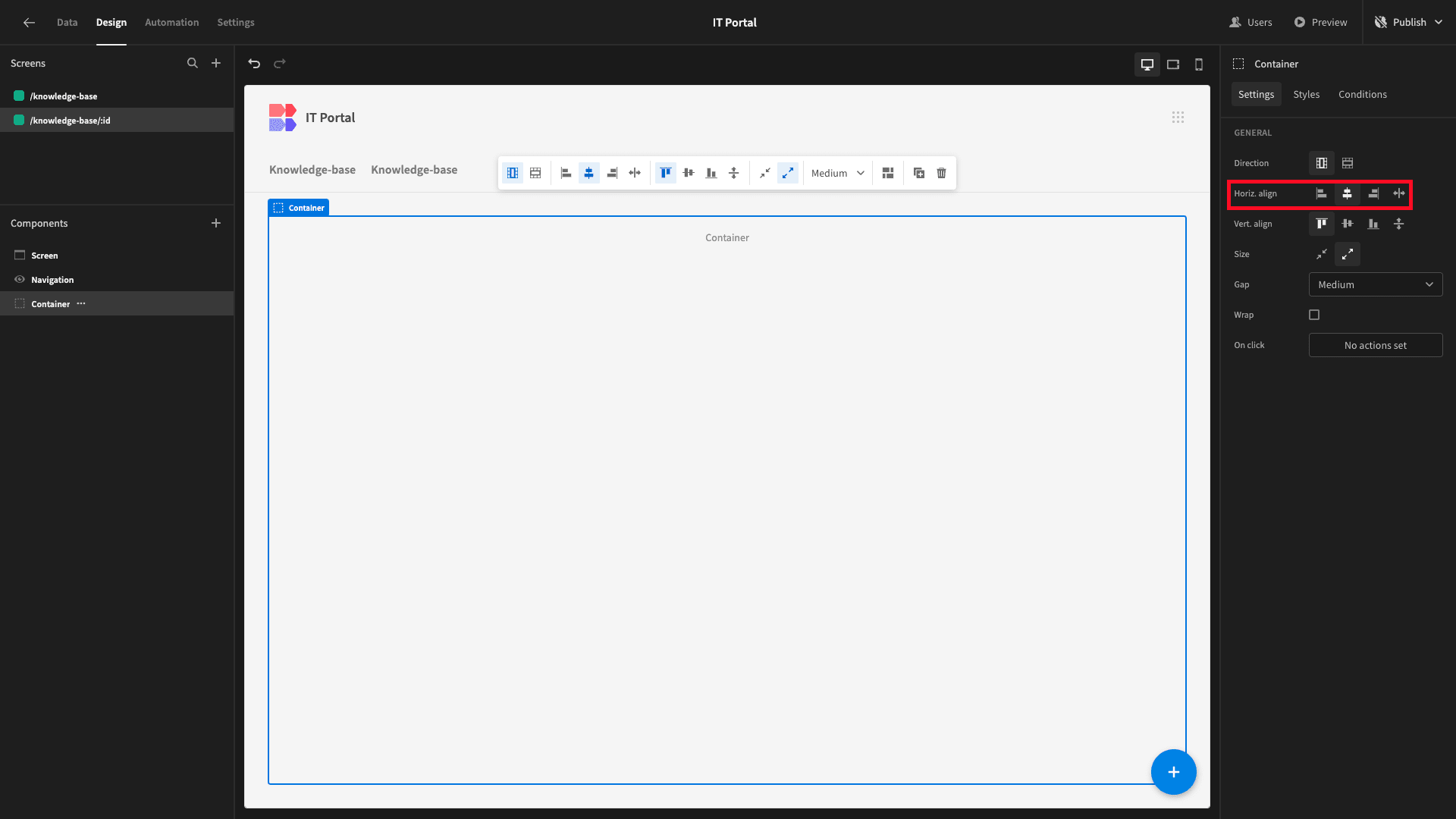Switch to mobile preview size
The image size is (1456, 819).
coord(1199,64)
